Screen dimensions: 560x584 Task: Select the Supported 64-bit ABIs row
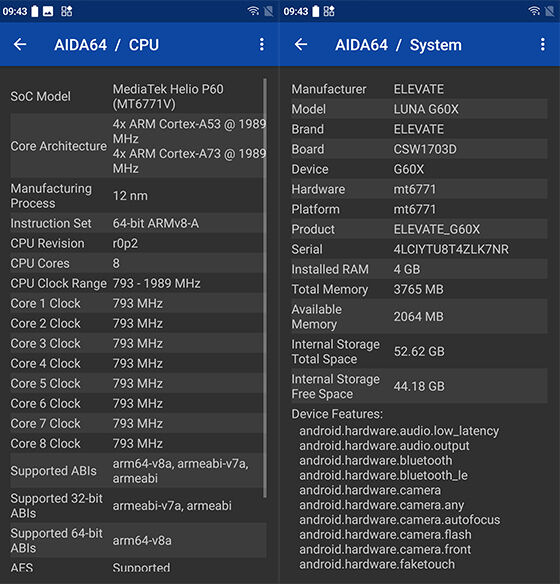[138, 541]
